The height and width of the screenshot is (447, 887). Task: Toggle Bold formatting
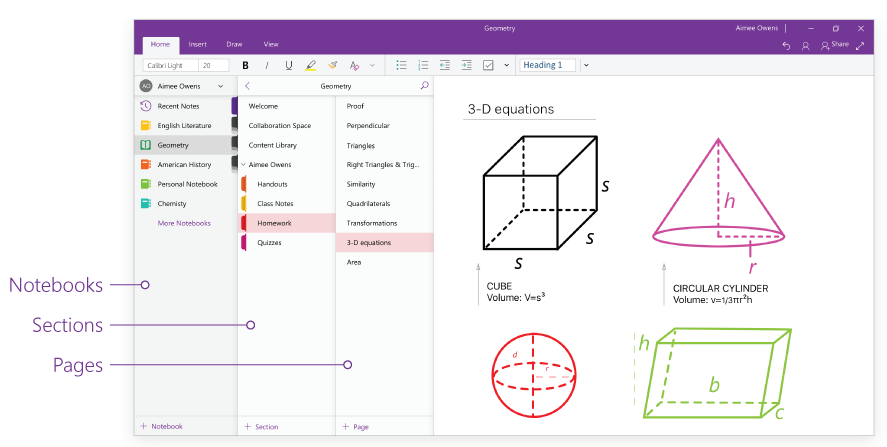[246, 66]
